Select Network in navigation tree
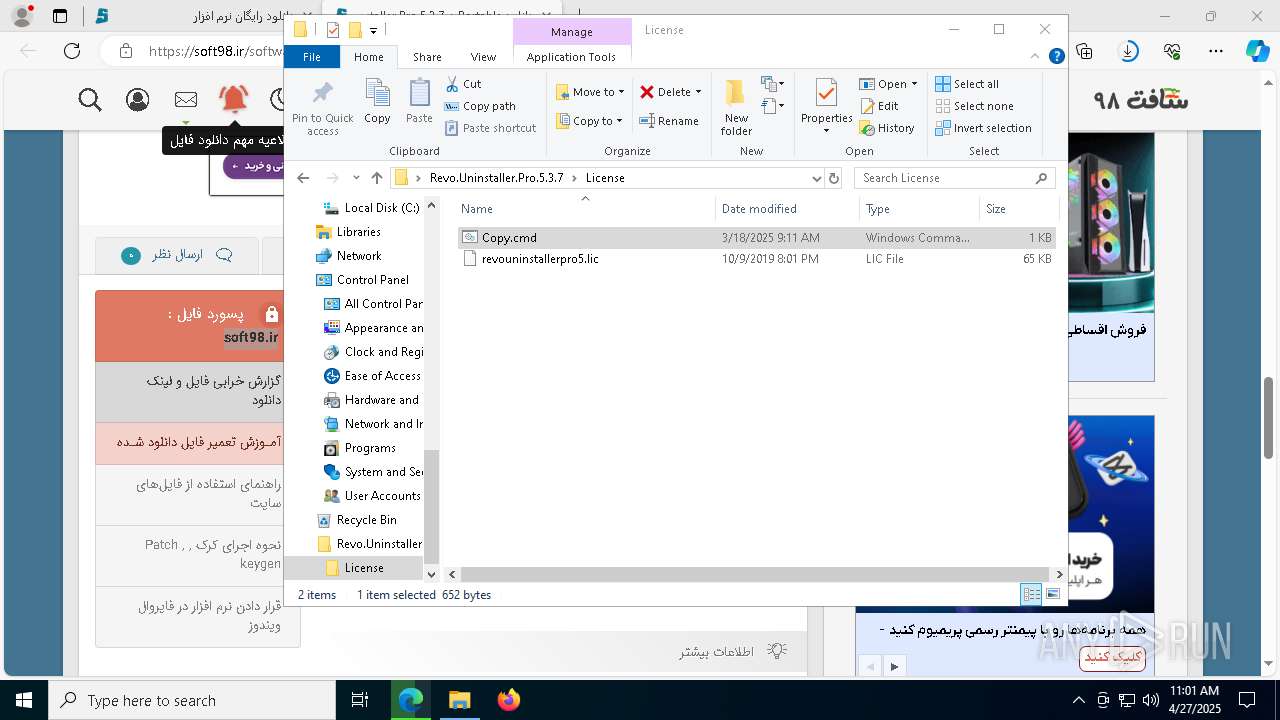 coord(359,256)
